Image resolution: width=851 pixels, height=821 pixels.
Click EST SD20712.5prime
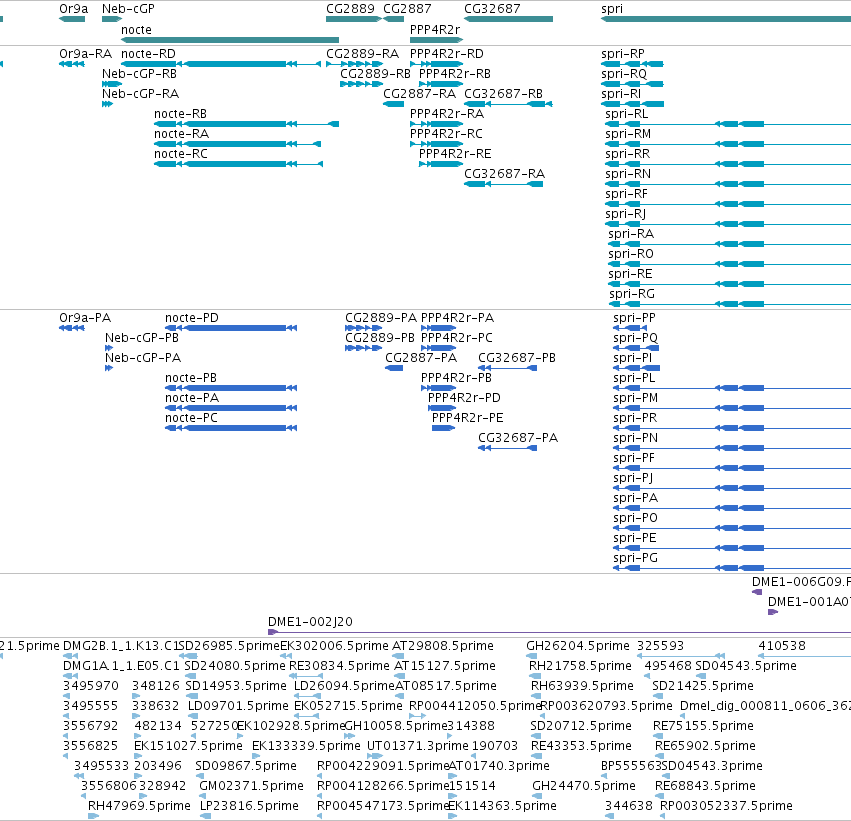pos(536,736)
